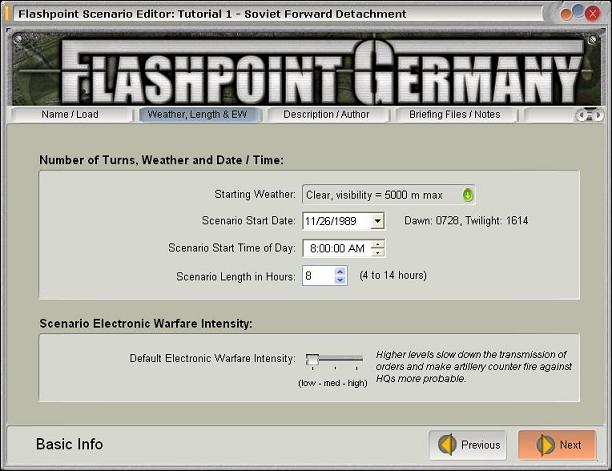612x471 pixels.
Task: Click the orange title bar minimize orb
Action: tap(565, 15)
